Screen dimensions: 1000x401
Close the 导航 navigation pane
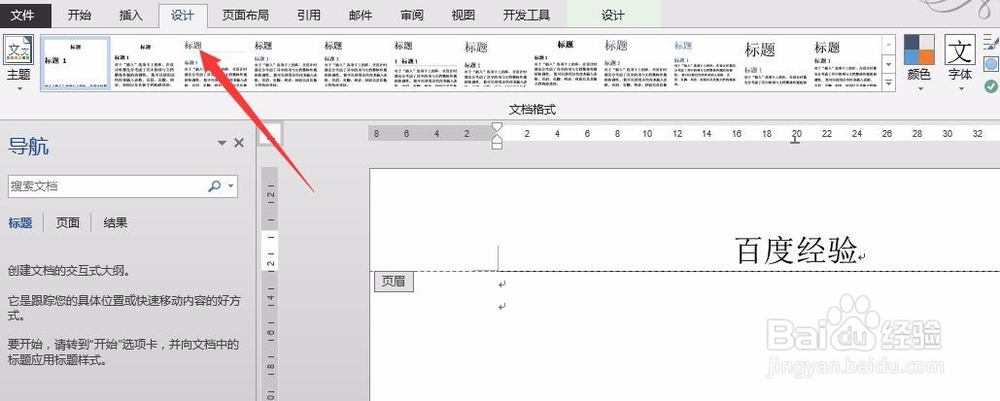coord(239,143)
